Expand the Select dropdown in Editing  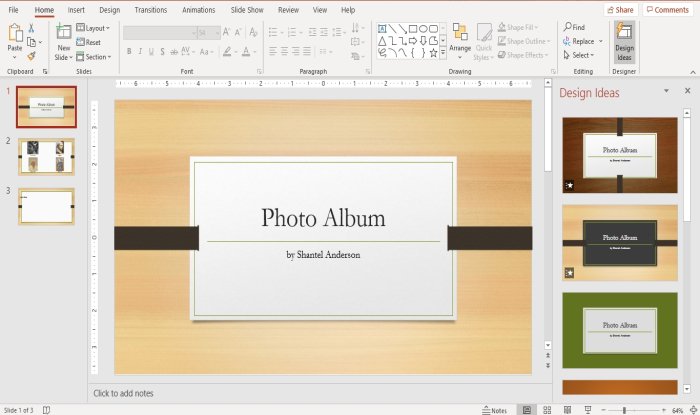(579, 55)
